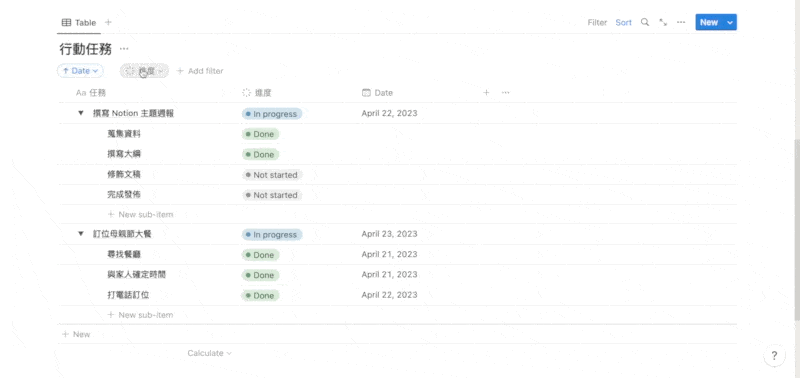800x378 pixels.
Task: Click the In progress status of 訂位母親節大餐
Action: (272, 235)
